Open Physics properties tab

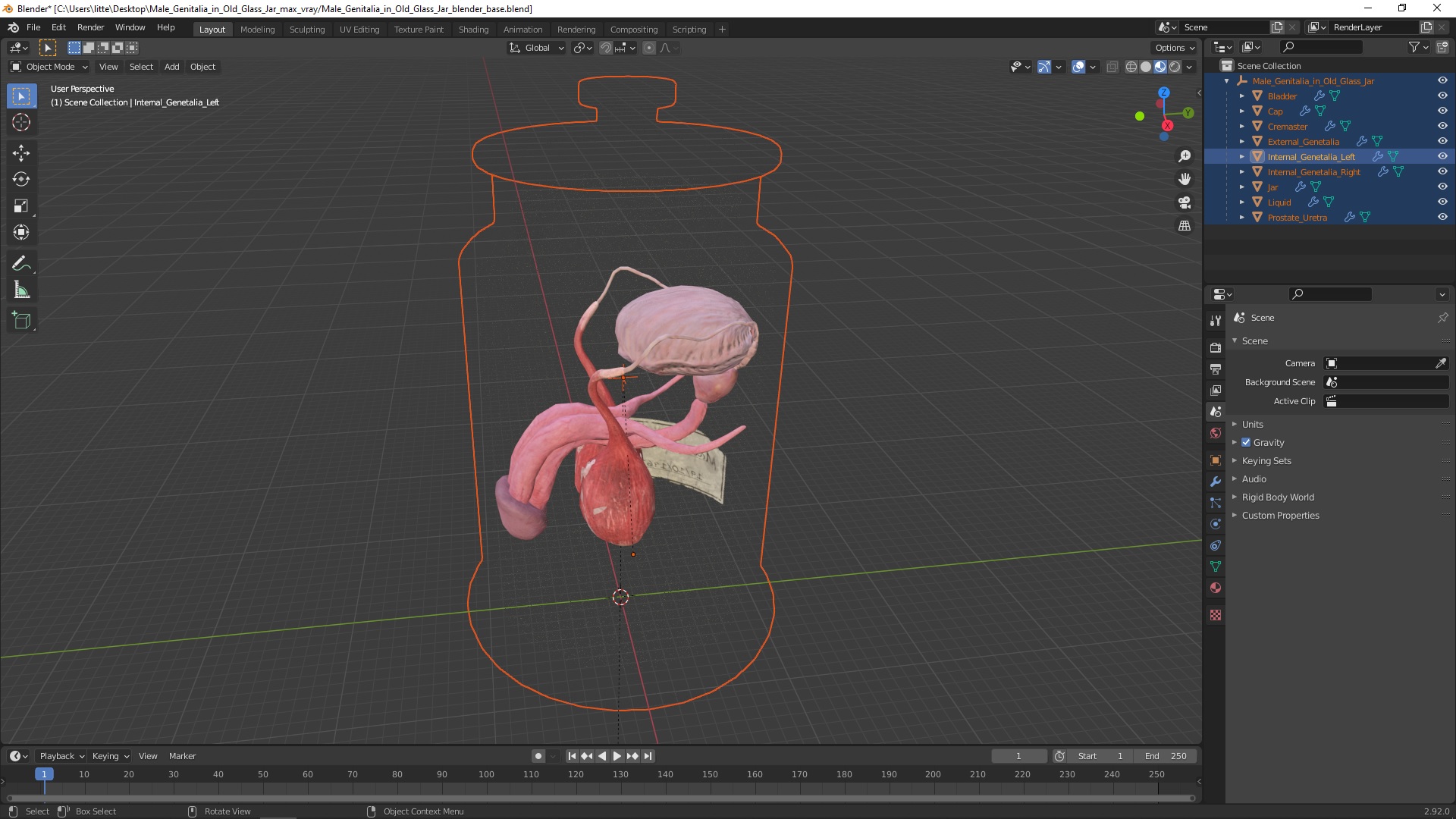(1216, 524)
